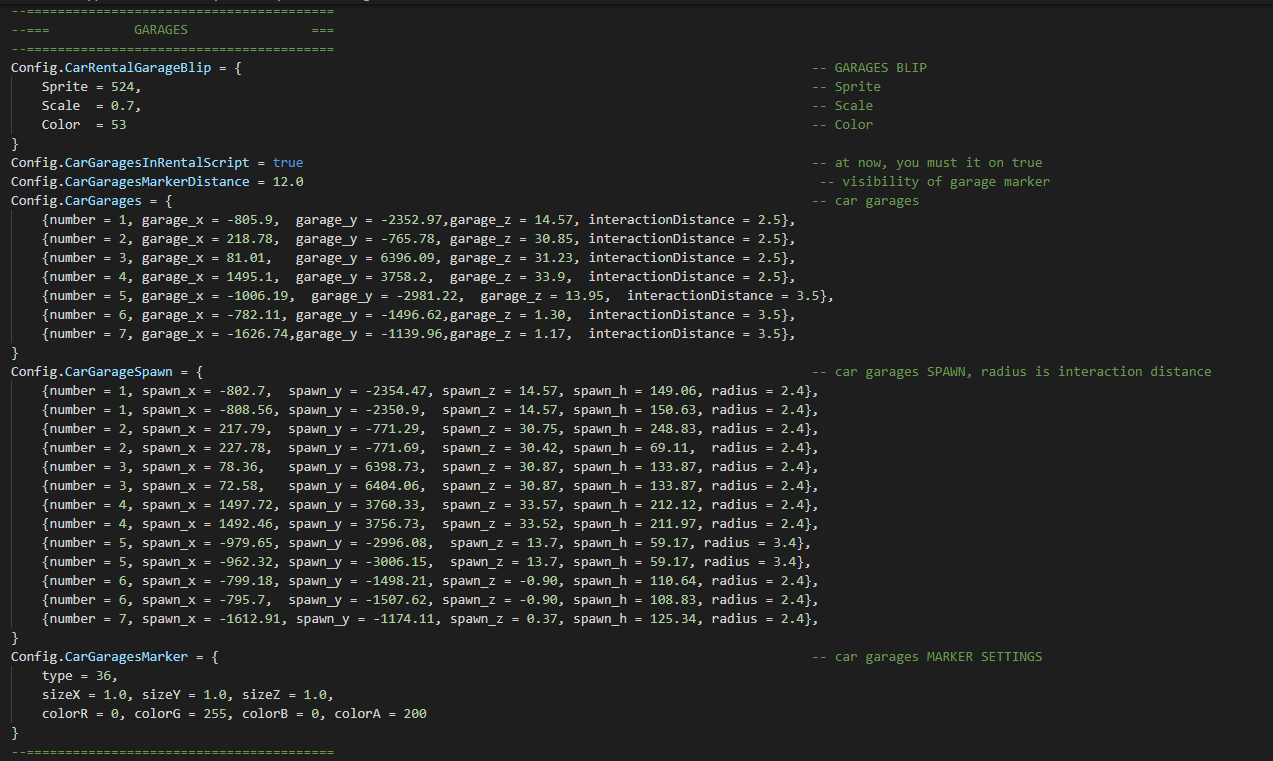Viewport: 1273px width, 761px height.
Task: Click the 'car garages SPAWN' radius comment
Action: 1011,371
